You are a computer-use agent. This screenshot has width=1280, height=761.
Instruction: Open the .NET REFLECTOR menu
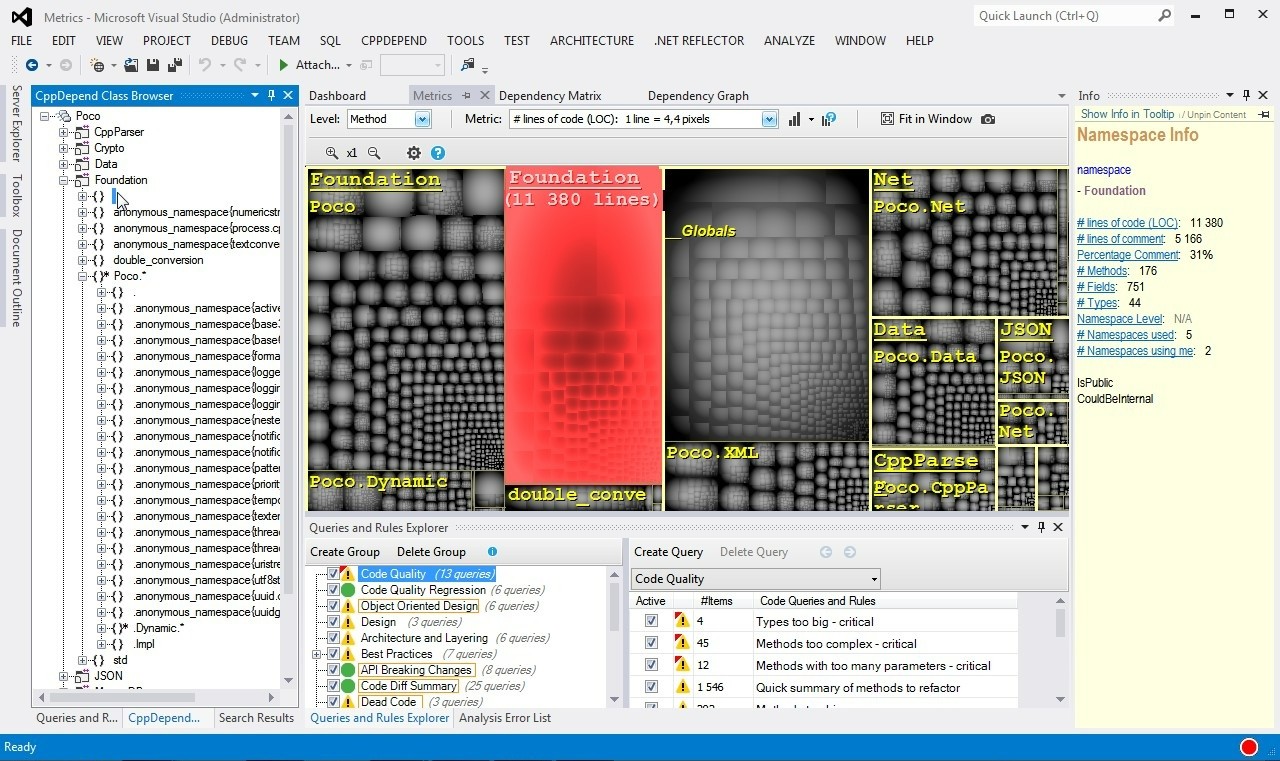699,40
